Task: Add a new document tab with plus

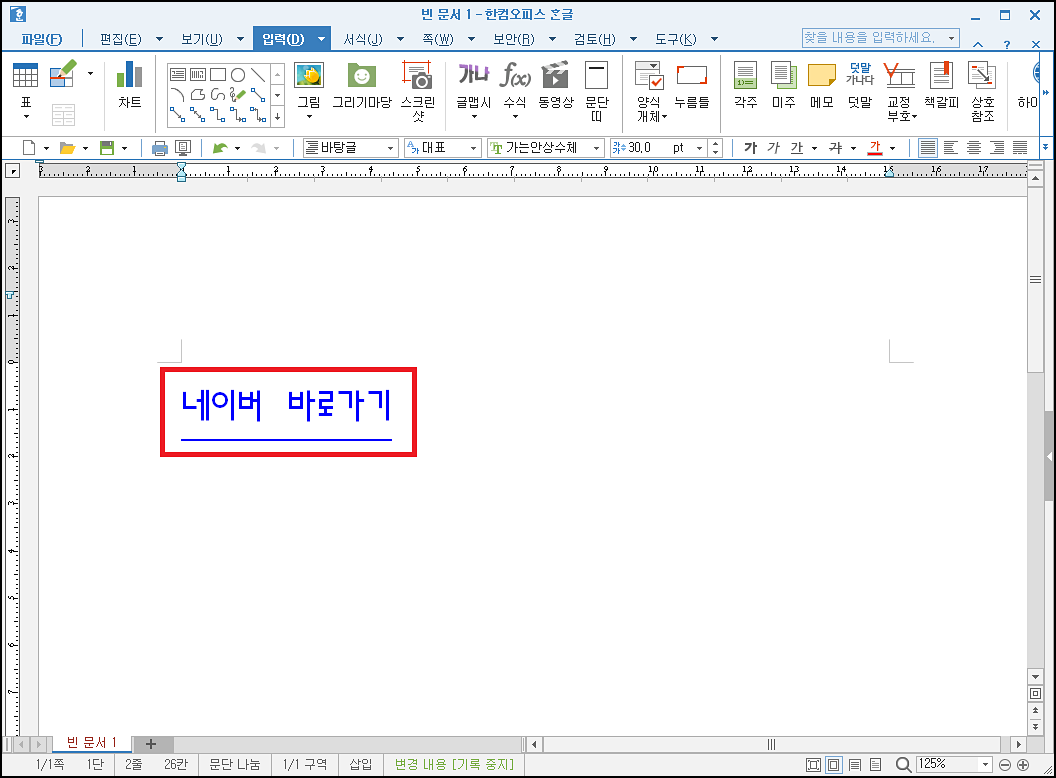Action: click(151, 744)
